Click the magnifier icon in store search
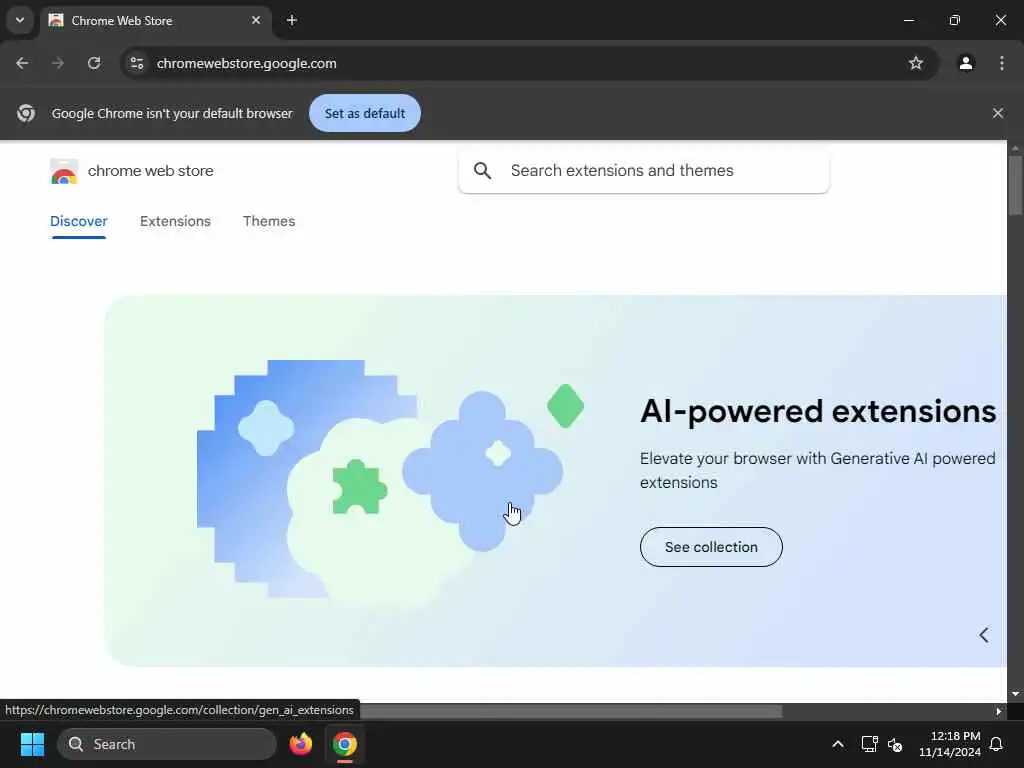The image size is (1024, 768). pyautogui.click(x=483, y=170)
